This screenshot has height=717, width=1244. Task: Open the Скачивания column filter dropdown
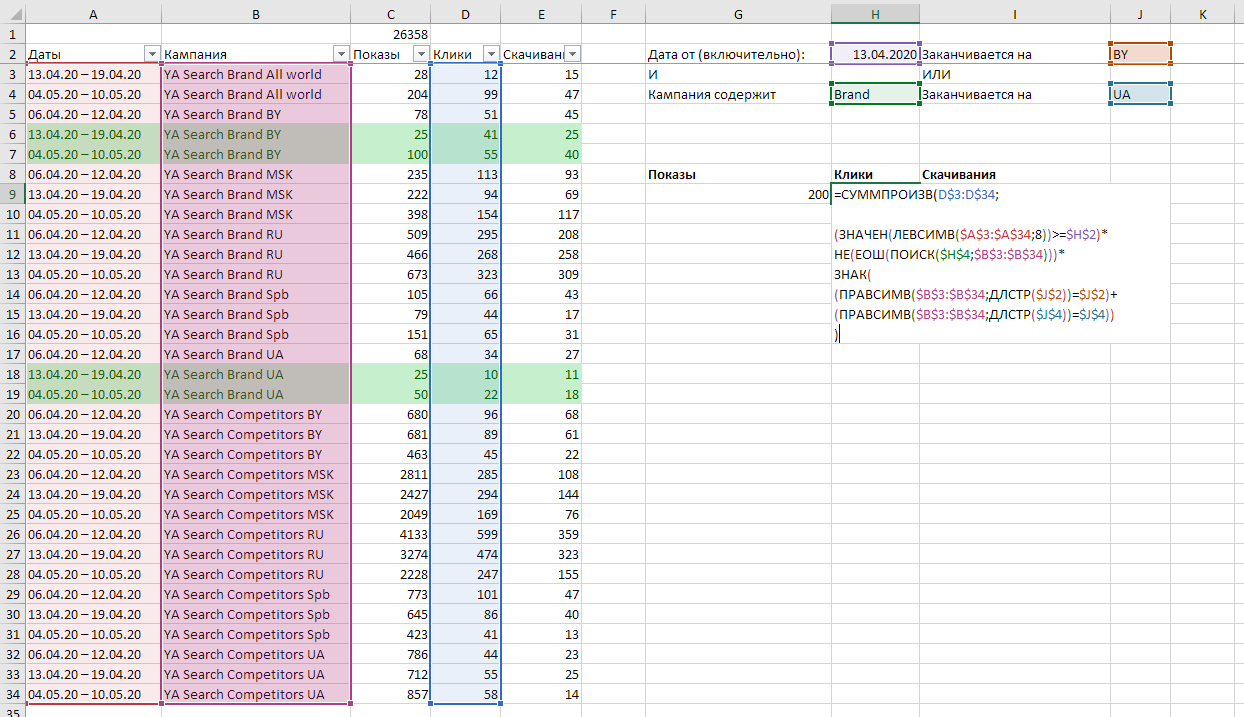[x=573, y=54]
